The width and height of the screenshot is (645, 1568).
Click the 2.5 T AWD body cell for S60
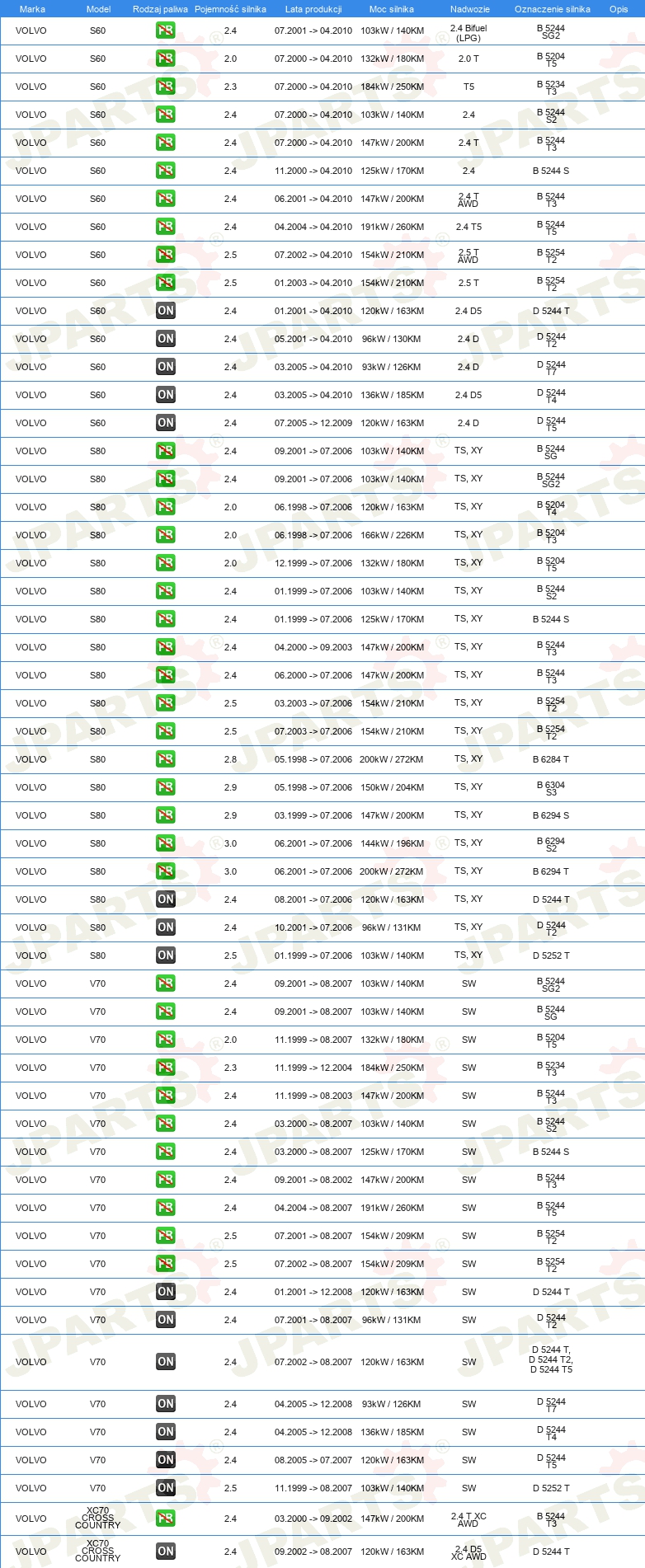coord(468,256)
